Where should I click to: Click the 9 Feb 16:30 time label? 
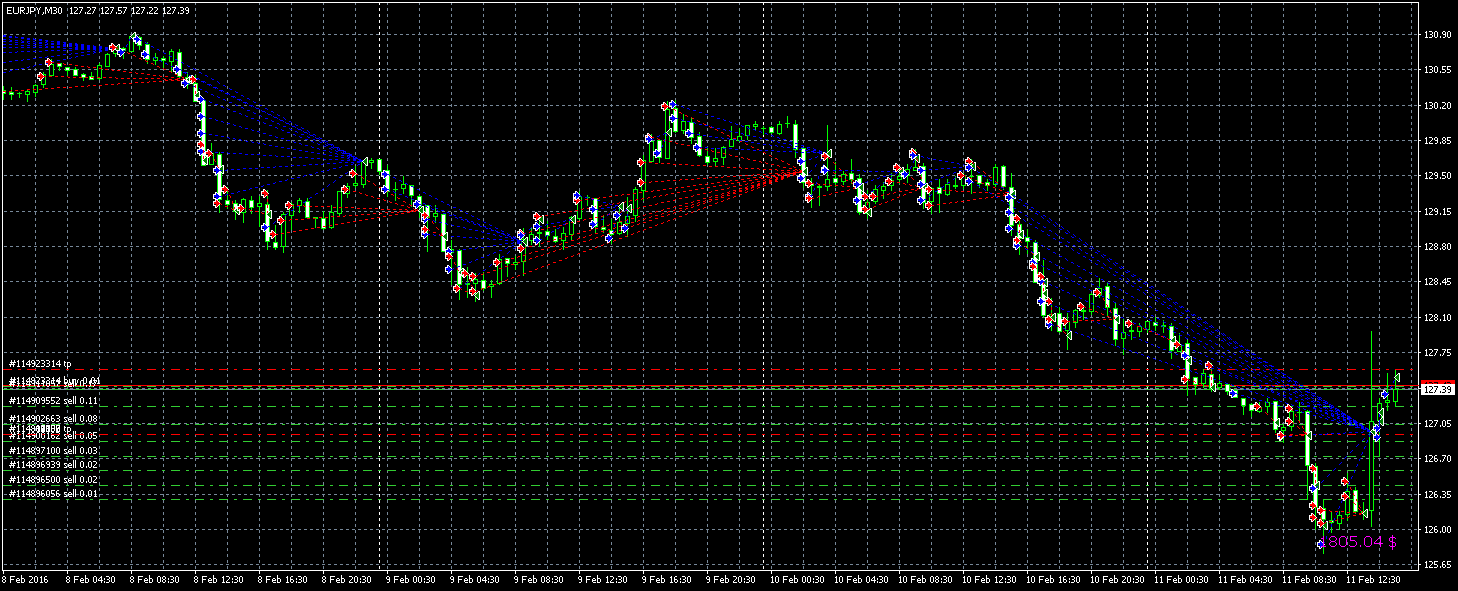669,579
